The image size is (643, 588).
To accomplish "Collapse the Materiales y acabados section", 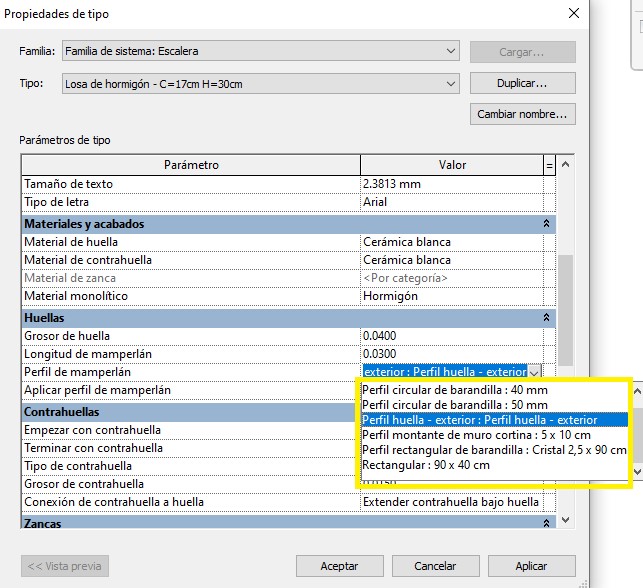I will click(547, 224).
